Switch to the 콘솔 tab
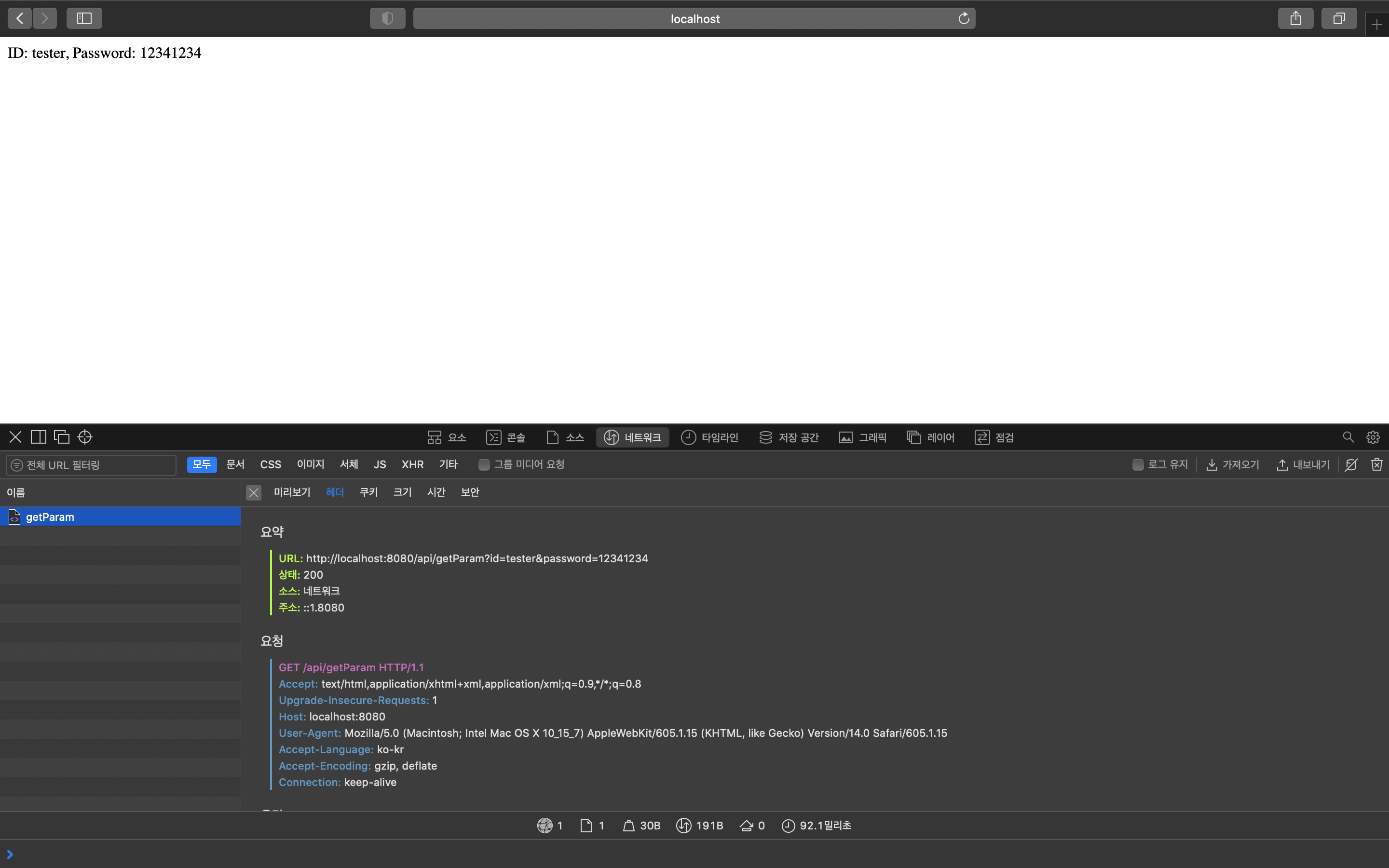 [x=505, y=437]
